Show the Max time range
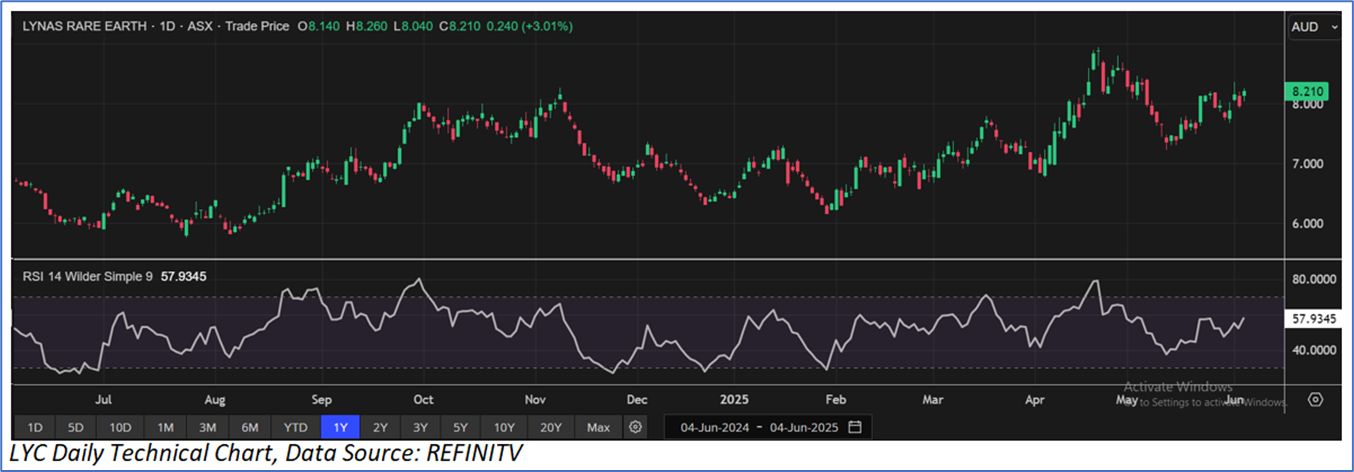The height and width of the screenshot is (472, 1354). (x=598, y=427)
